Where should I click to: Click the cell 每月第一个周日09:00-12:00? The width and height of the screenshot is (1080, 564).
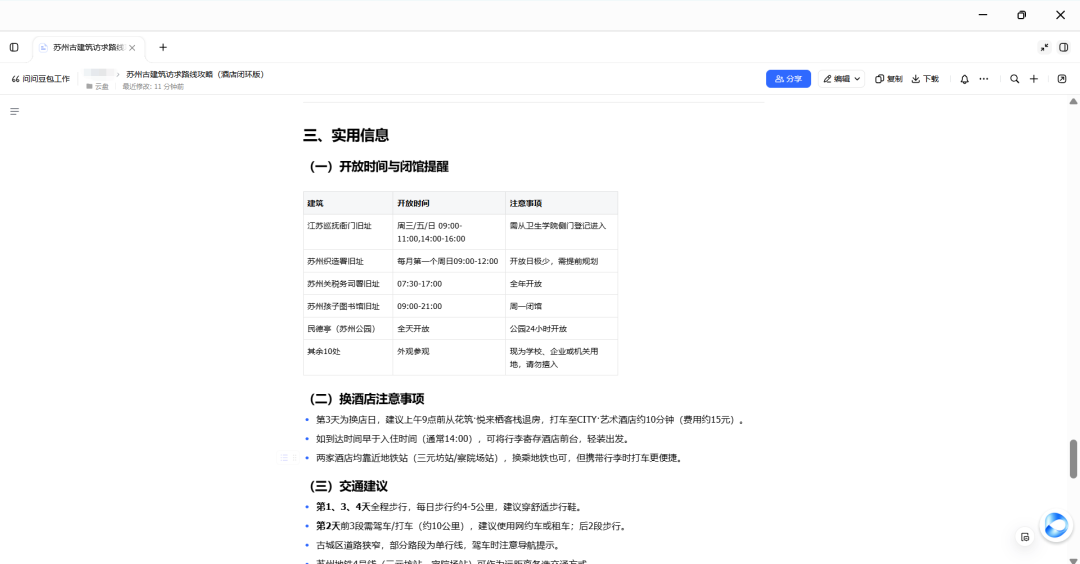pyautogui.click(x=448, y=262)
